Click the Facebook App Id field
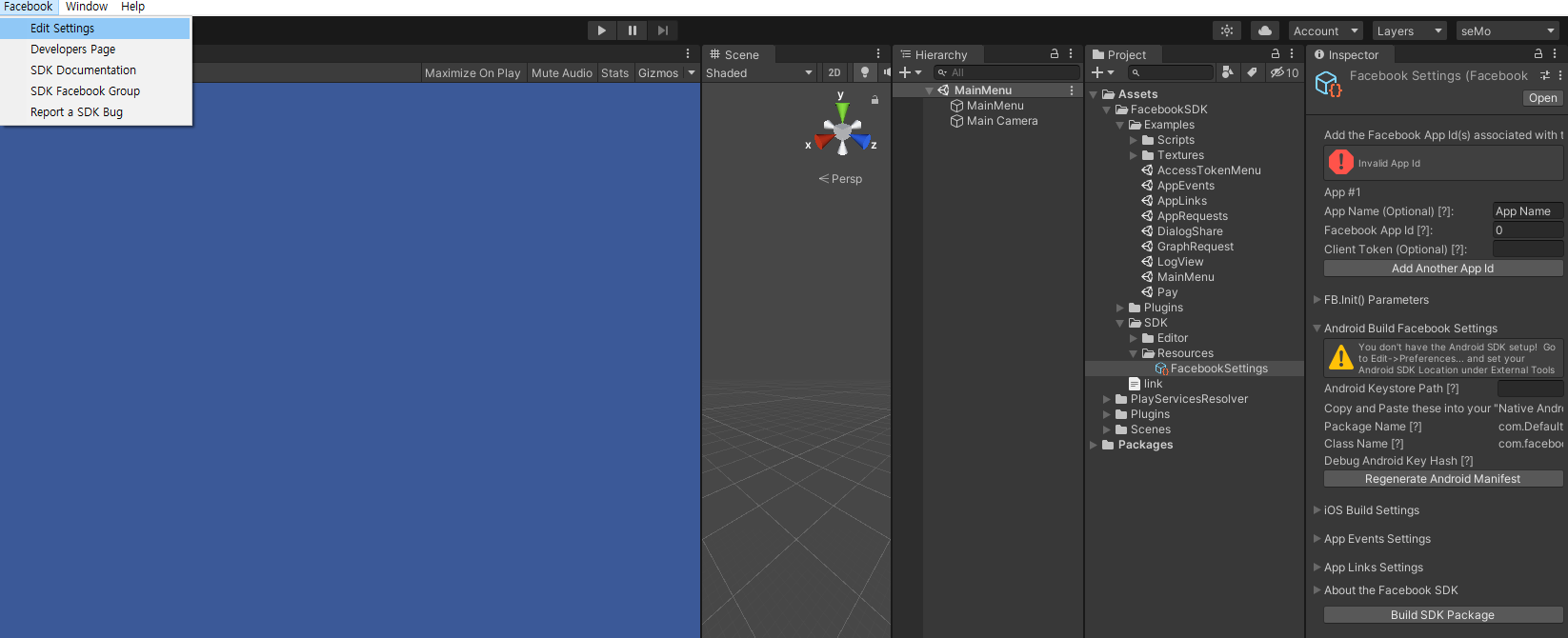The width and height of the screenshot is (1568, 638). point(1528,230)
